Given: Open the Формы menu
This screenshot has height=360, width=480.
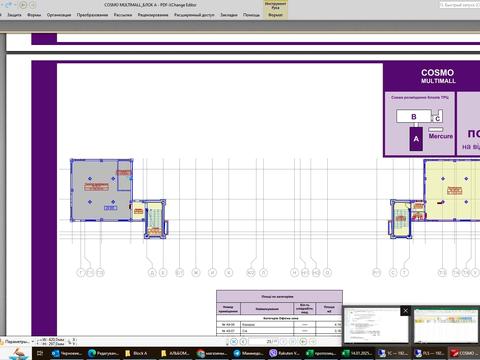Looking at the screenshot, I should coord(34,15).
